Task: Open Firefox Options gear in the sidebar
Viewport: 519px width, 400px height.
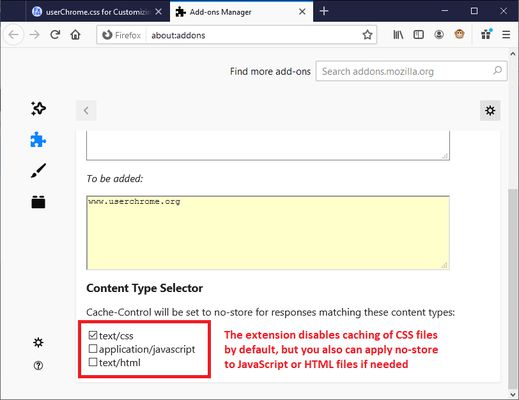Action: 38,342
